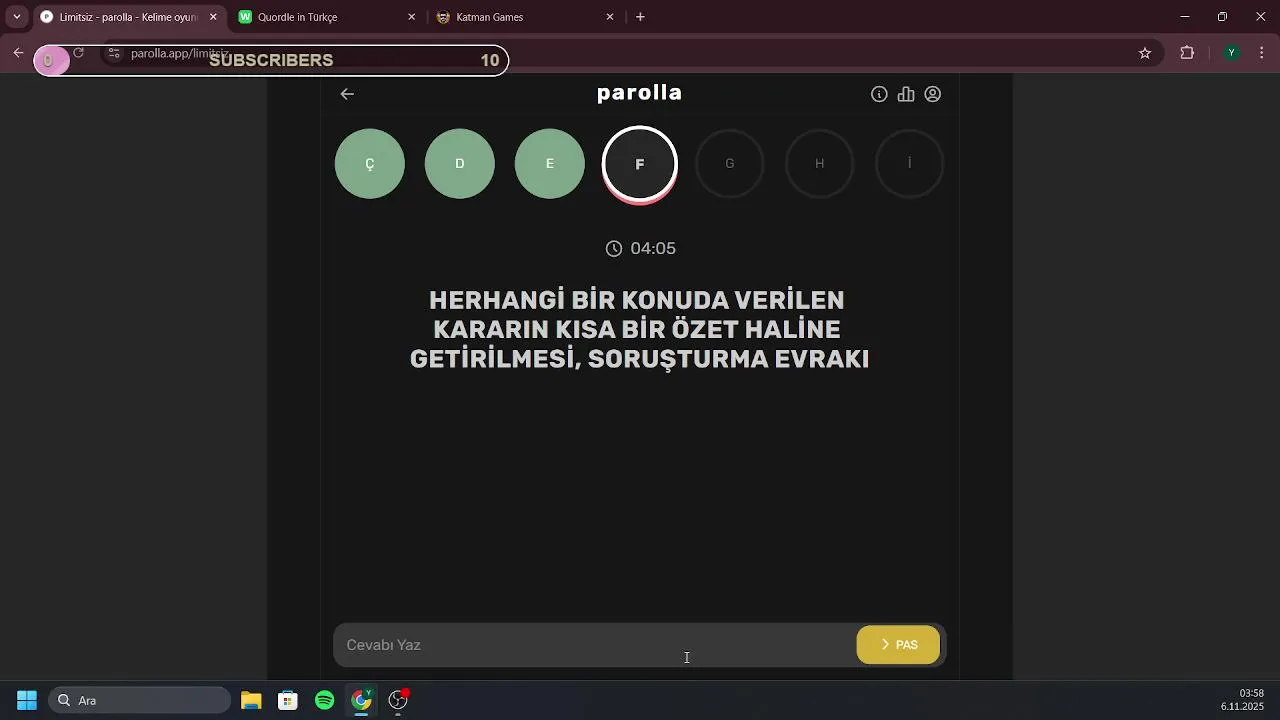1280x720 pixels.
Task: Open the Windows Start menu
Action: pos(27,700)
